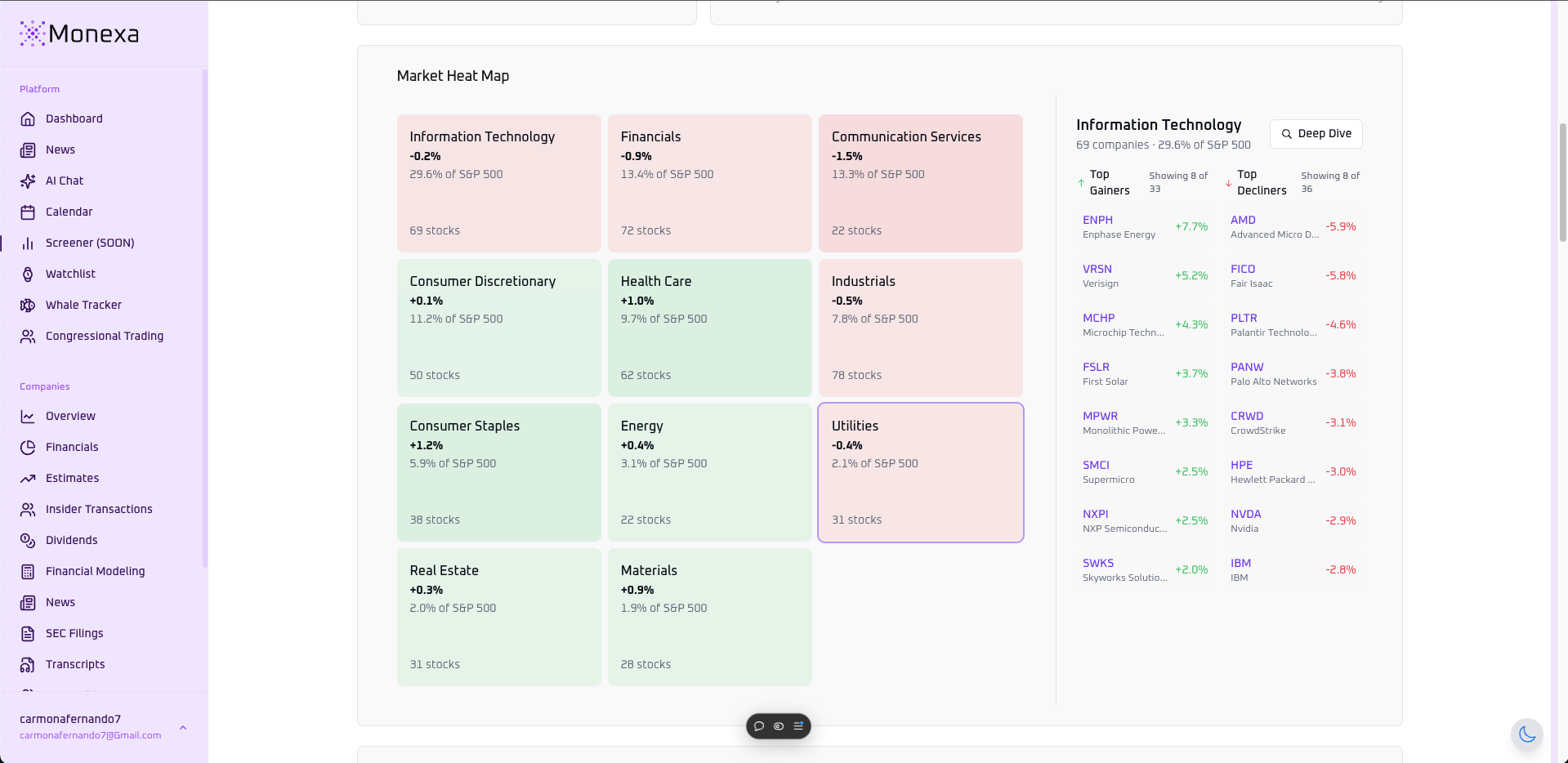Click the Dividends coins icon
Image resolution: width=1568 pixels, height=763 pixels.
28,540
